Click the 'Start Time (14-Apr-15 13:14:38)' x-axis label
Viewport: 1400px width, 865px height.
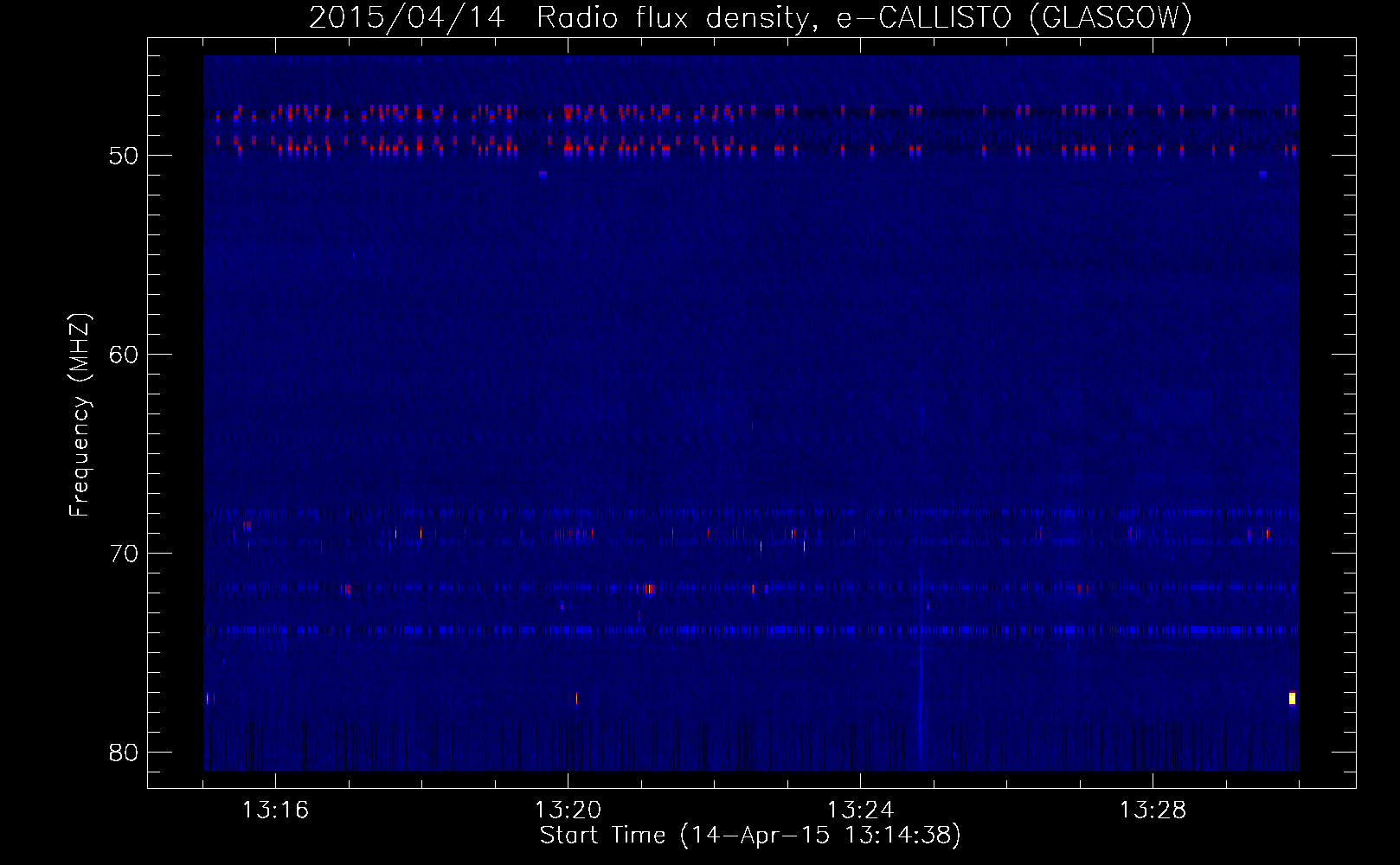click(x=750, y=836)
